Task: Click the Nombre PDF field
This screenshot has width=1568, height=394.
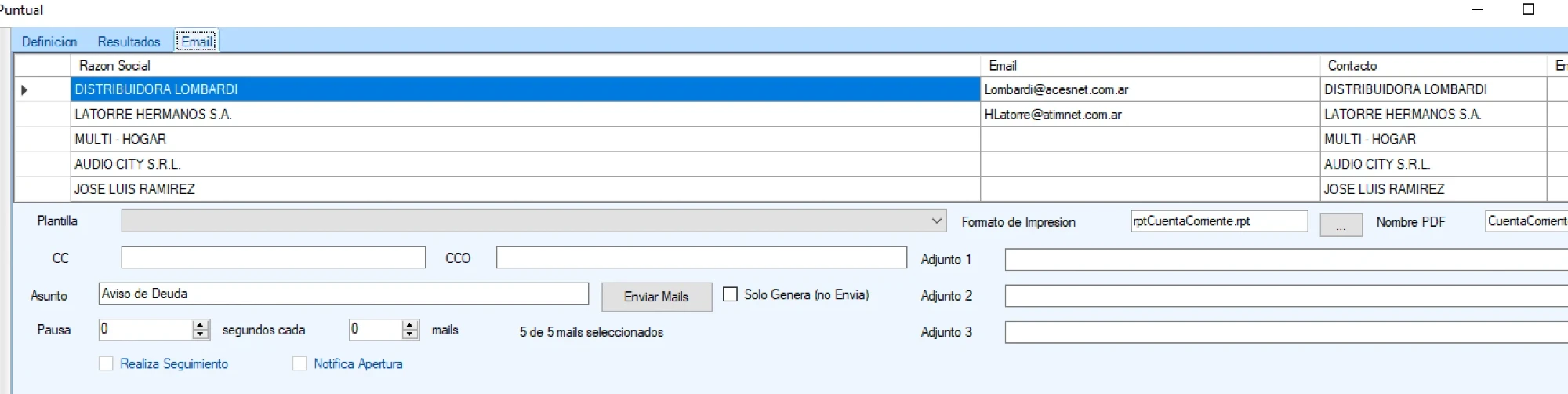Action: 1526,221
